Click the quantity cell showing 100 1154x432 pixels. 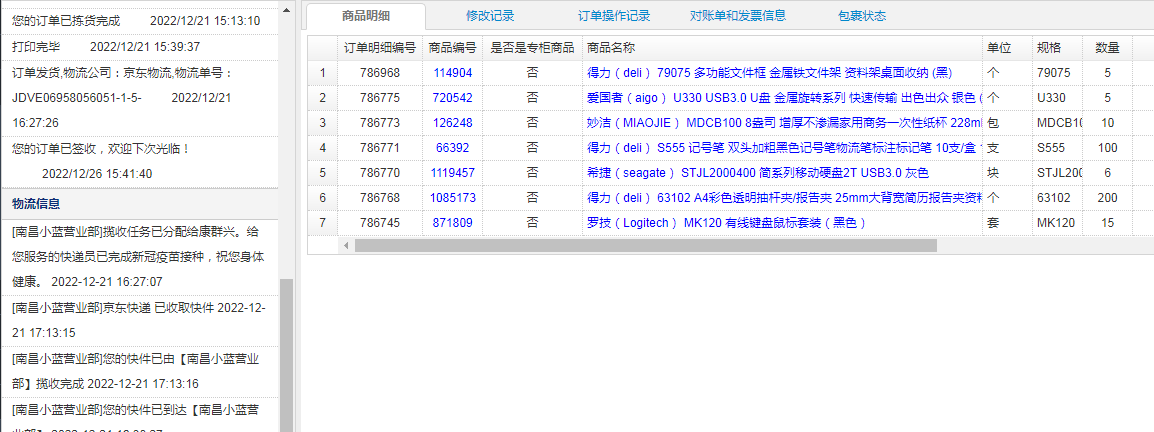(x=1107, y=148)
